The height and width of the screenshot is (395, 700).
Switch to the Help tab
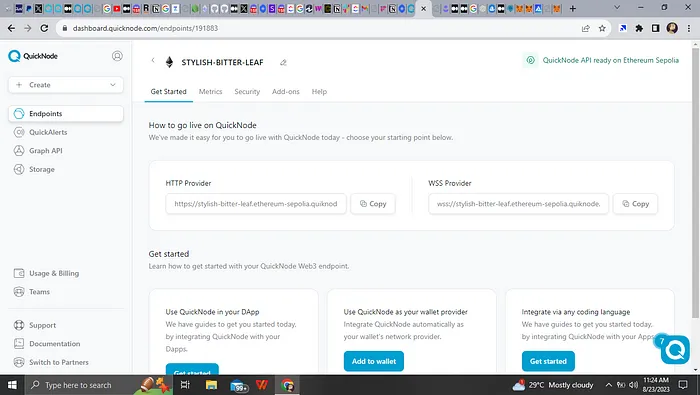pos(319,91)
